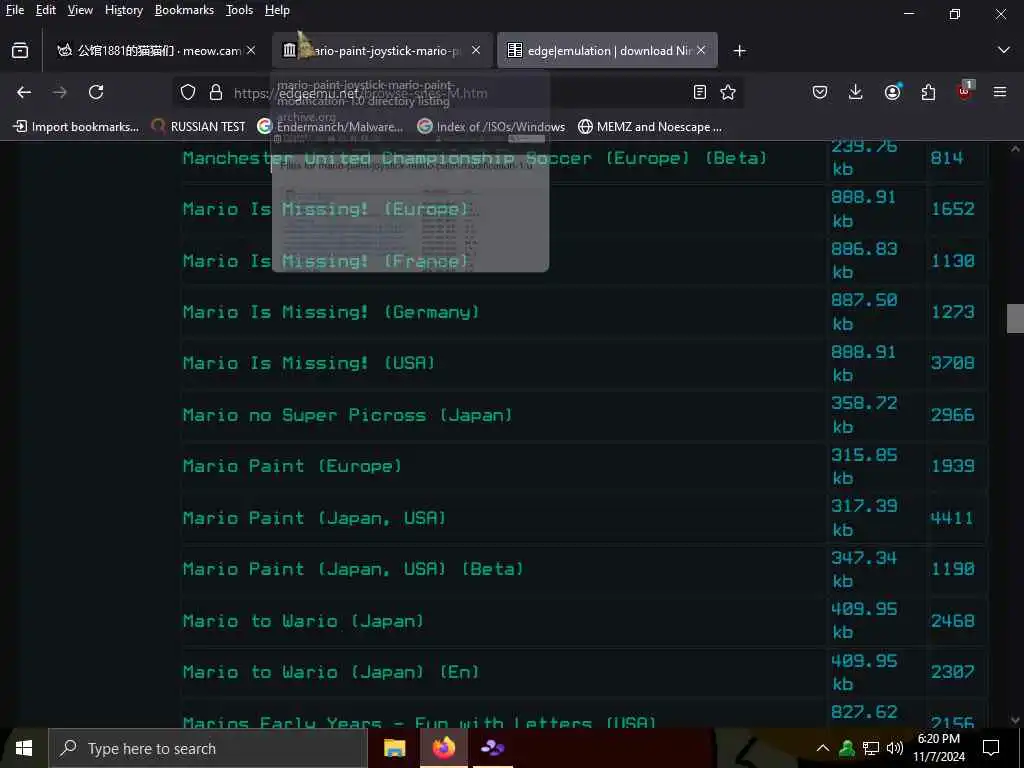1024x768 pixels.
Task: Open the Endermanch/Malware bookmark
Action: point(330,127)
